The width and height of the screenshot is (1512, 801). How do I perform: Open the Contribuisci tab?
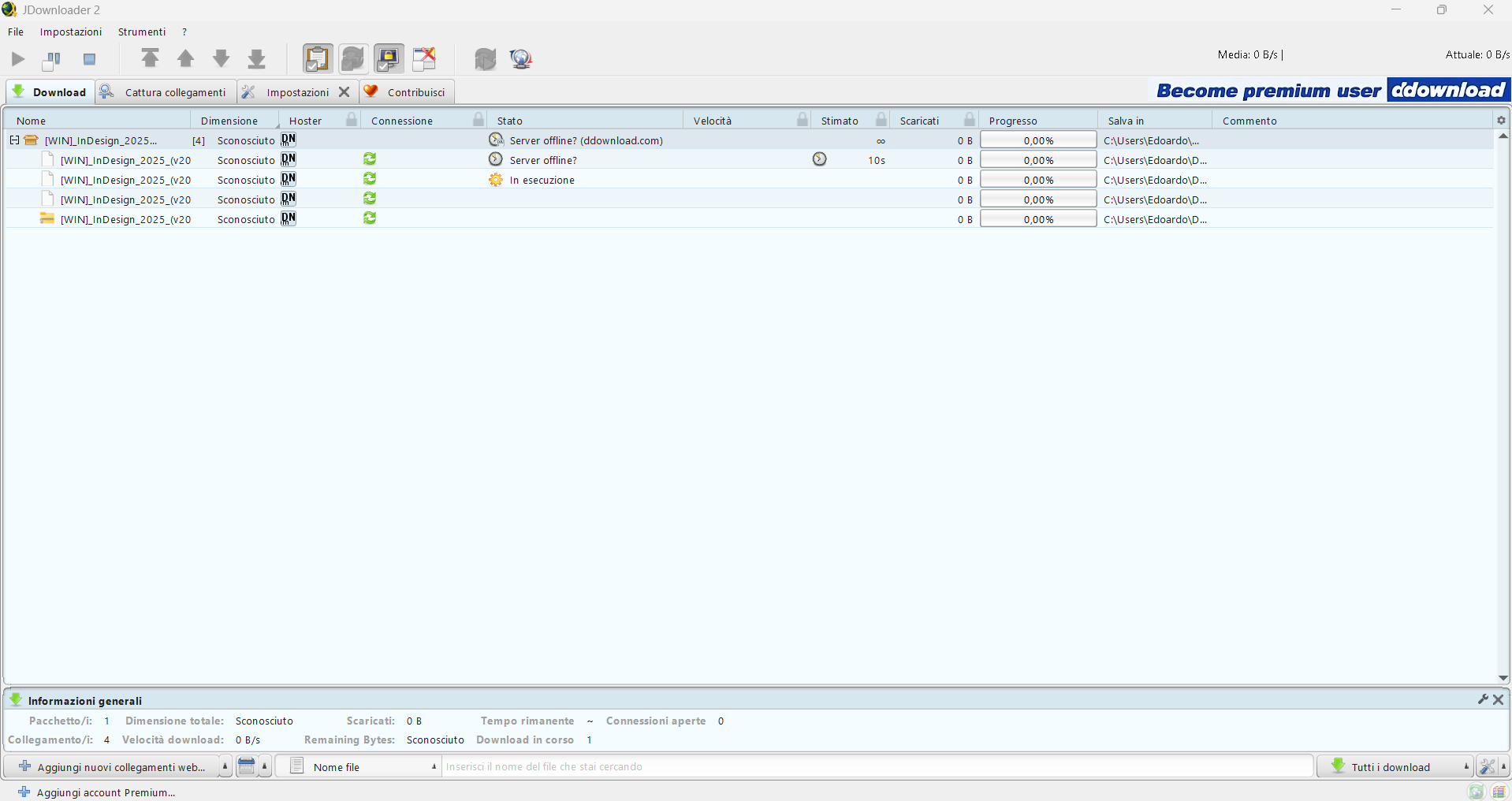pos(407,91)
